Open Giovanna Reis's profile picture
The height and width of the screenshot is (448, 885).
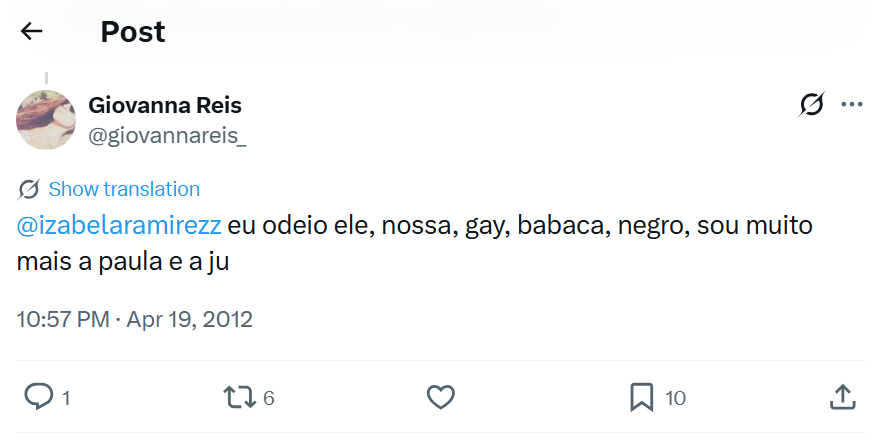tap(46, 120)
